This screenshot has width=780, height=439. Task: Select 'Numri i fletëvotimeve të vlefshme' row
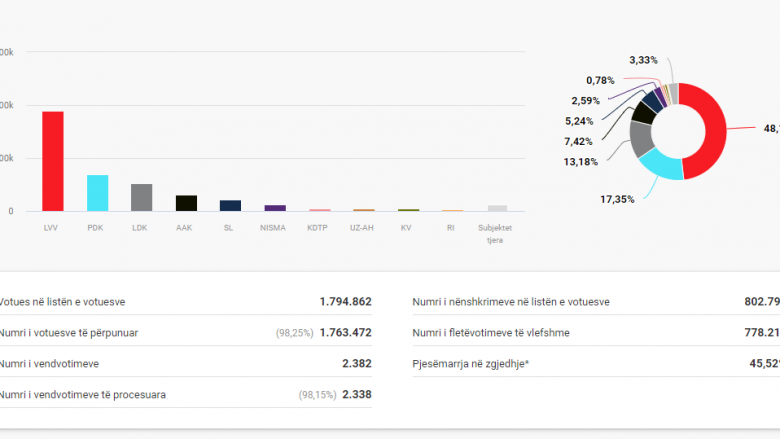(x=595, y=332)
